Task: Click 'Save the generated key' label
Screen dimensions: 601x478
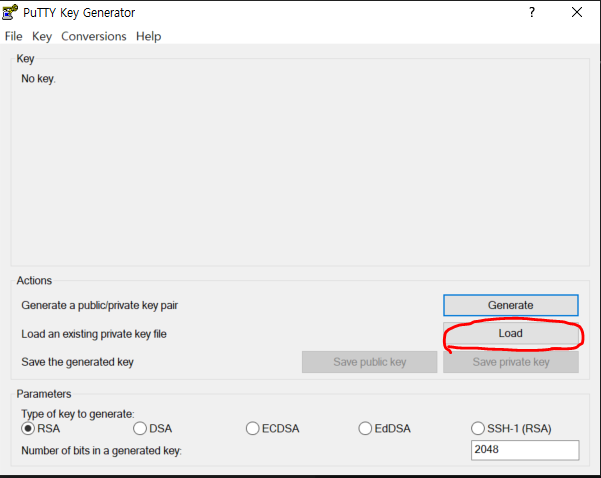Action: pyautogui.click(x=77, y=362)
